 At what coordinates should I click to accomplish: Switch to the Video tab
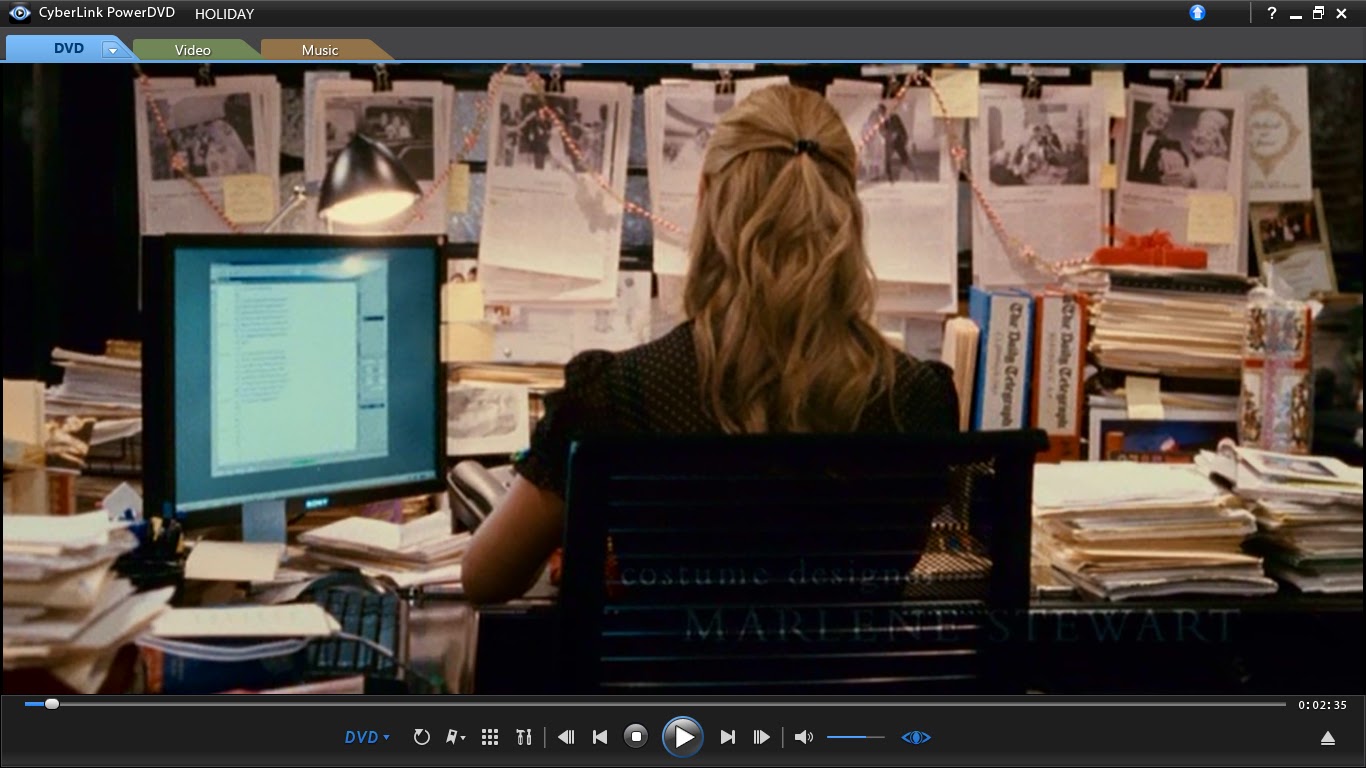point(192,50)
